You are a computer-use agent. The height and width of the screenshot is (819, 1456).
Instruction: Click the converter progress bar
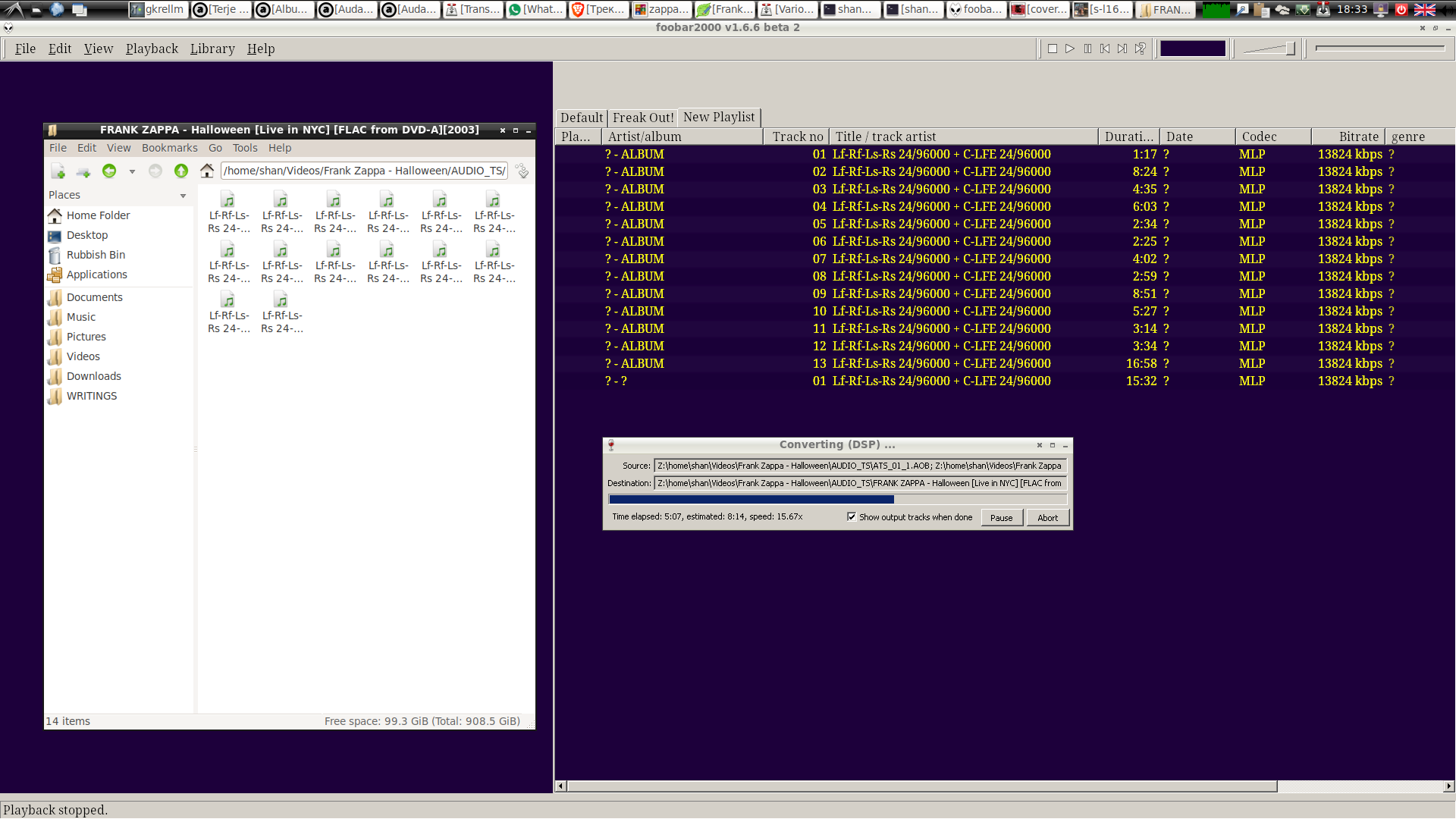pos(837,500)
